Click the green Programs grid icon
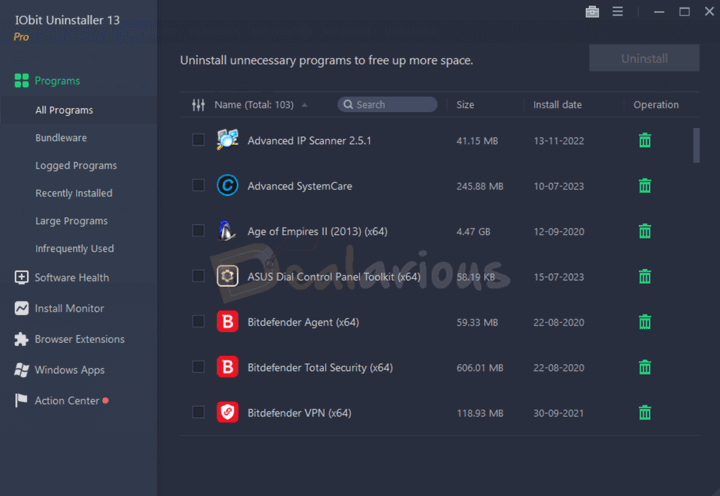 (x=21, y=81)
